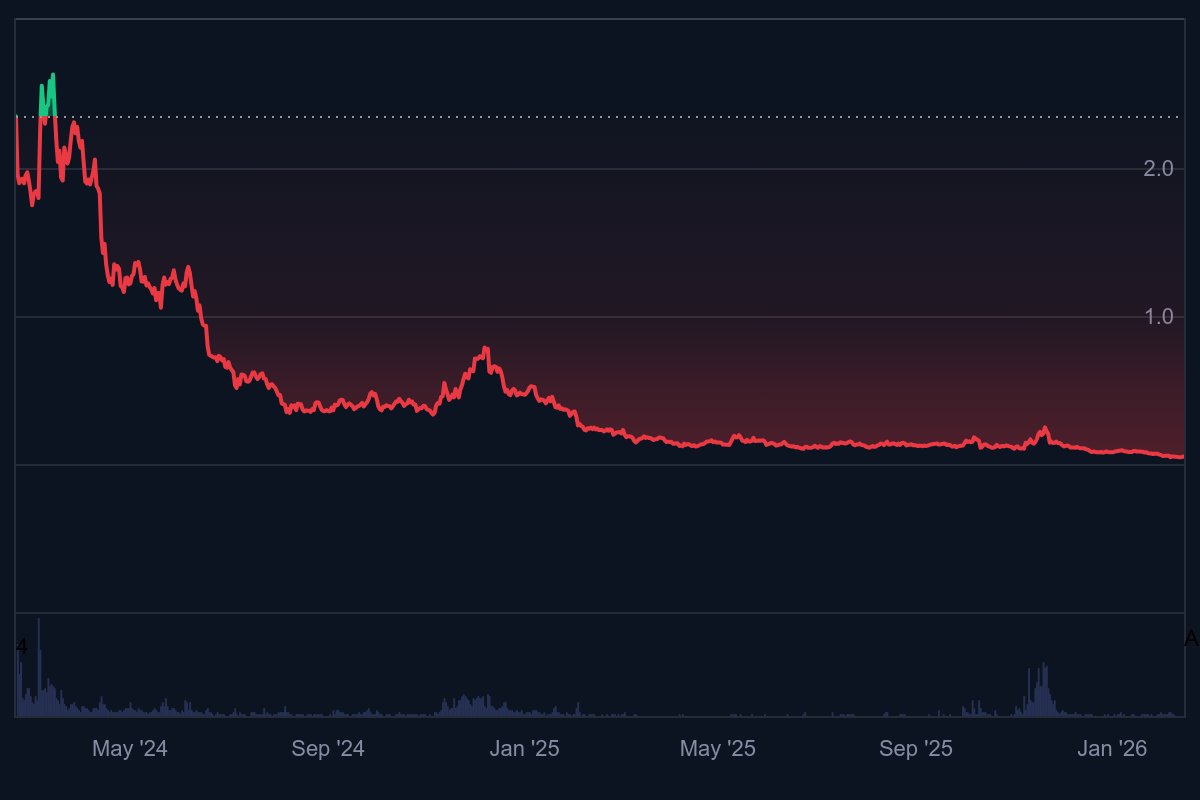Click the Sep '24 axis label
Image resolution: width=1200 pixels, height=800 pixels.
[329, 747]
